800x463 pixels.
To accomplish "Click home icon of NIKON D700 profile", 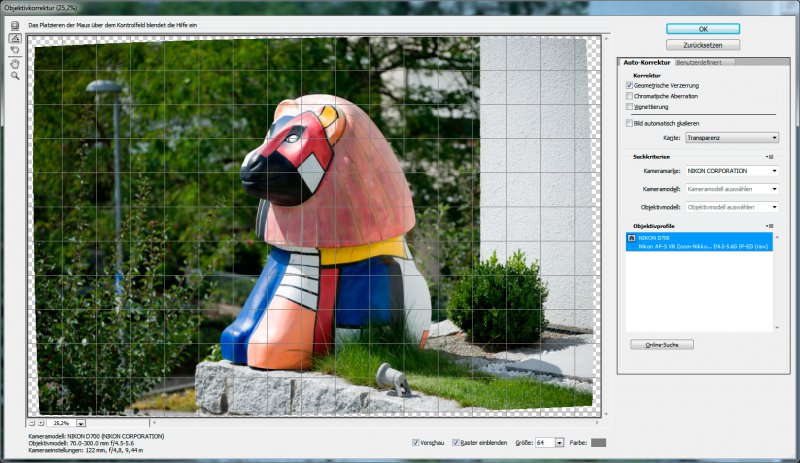I will coord(632,238).
